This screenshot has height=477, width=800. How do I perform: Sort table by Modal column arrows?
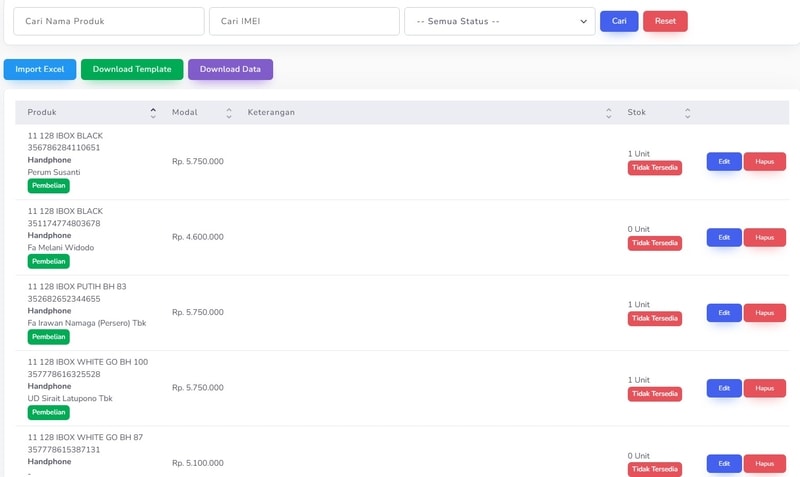[x=229, y=113]
